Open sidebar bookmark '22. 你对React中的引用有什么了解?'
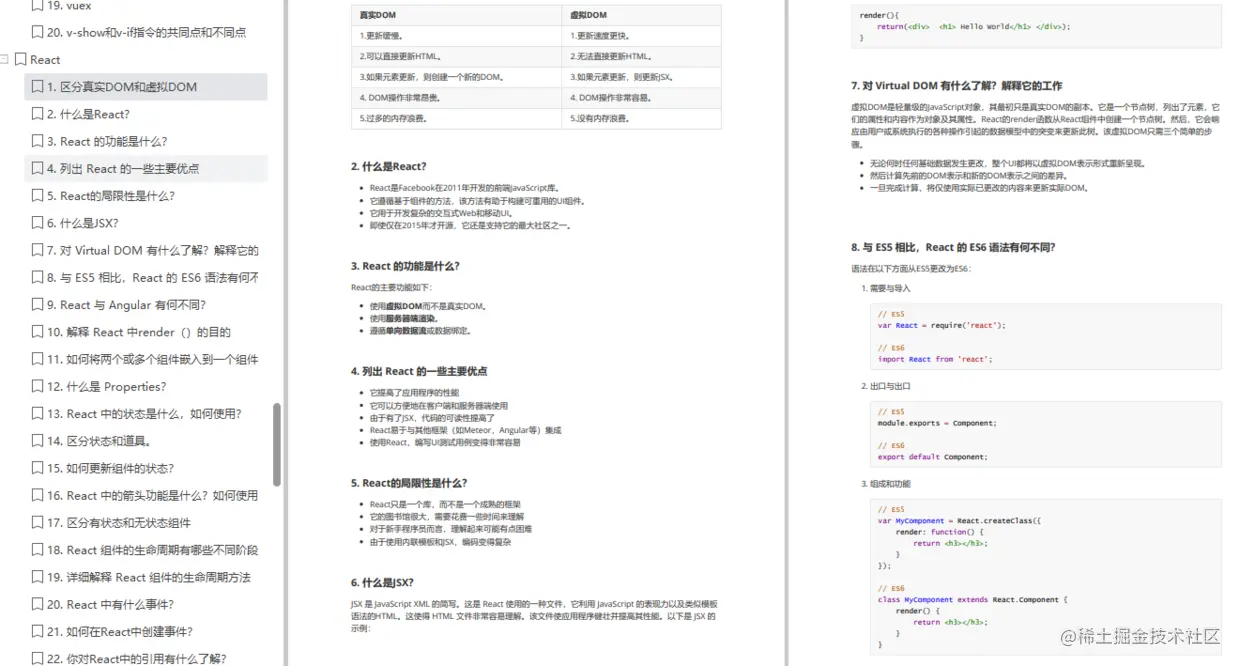Viewport: 1240px width, 666px height. pyautogui.click(x=145, y=658)
